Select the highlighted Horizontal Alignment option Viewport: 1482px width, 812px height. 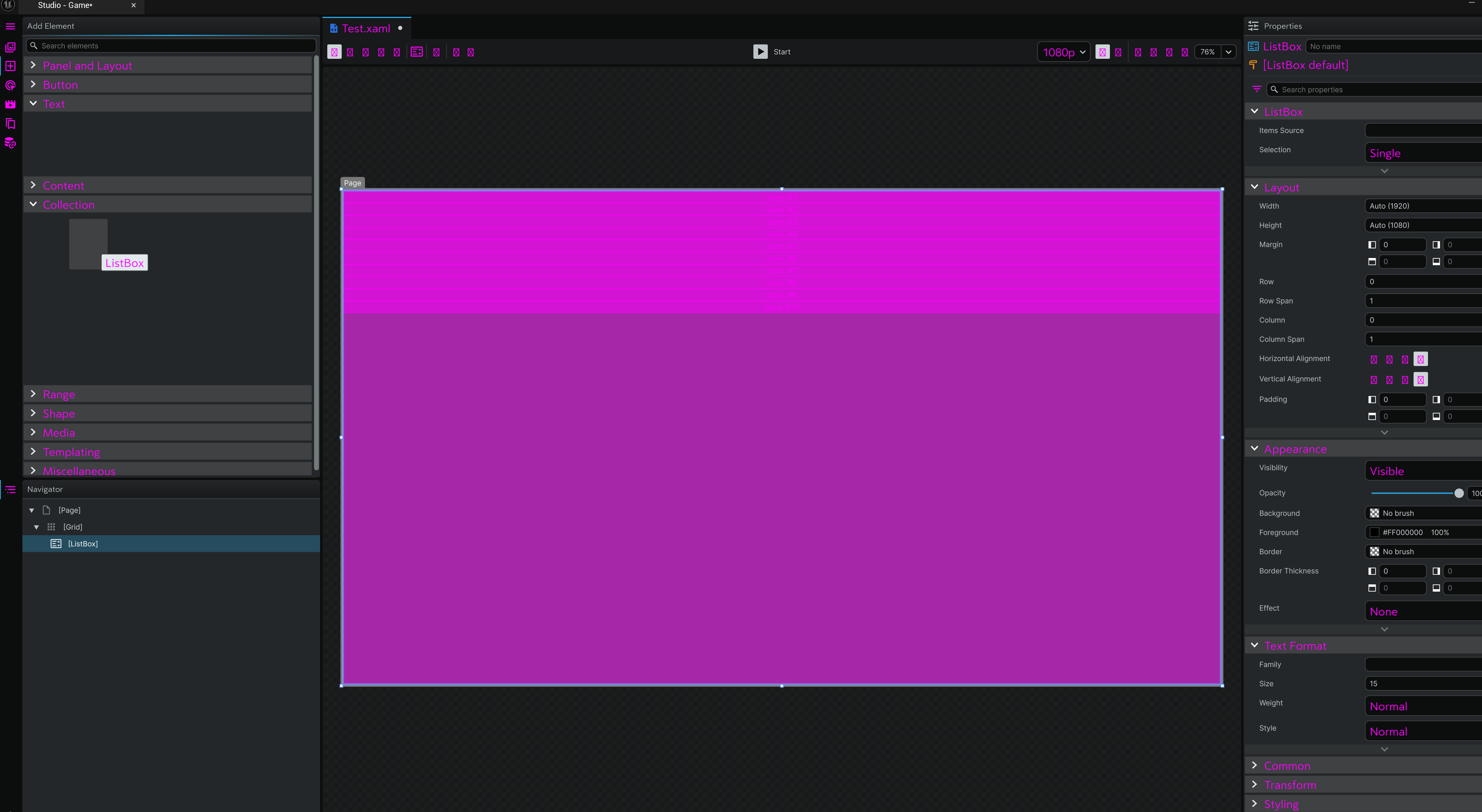point(1420,360)
